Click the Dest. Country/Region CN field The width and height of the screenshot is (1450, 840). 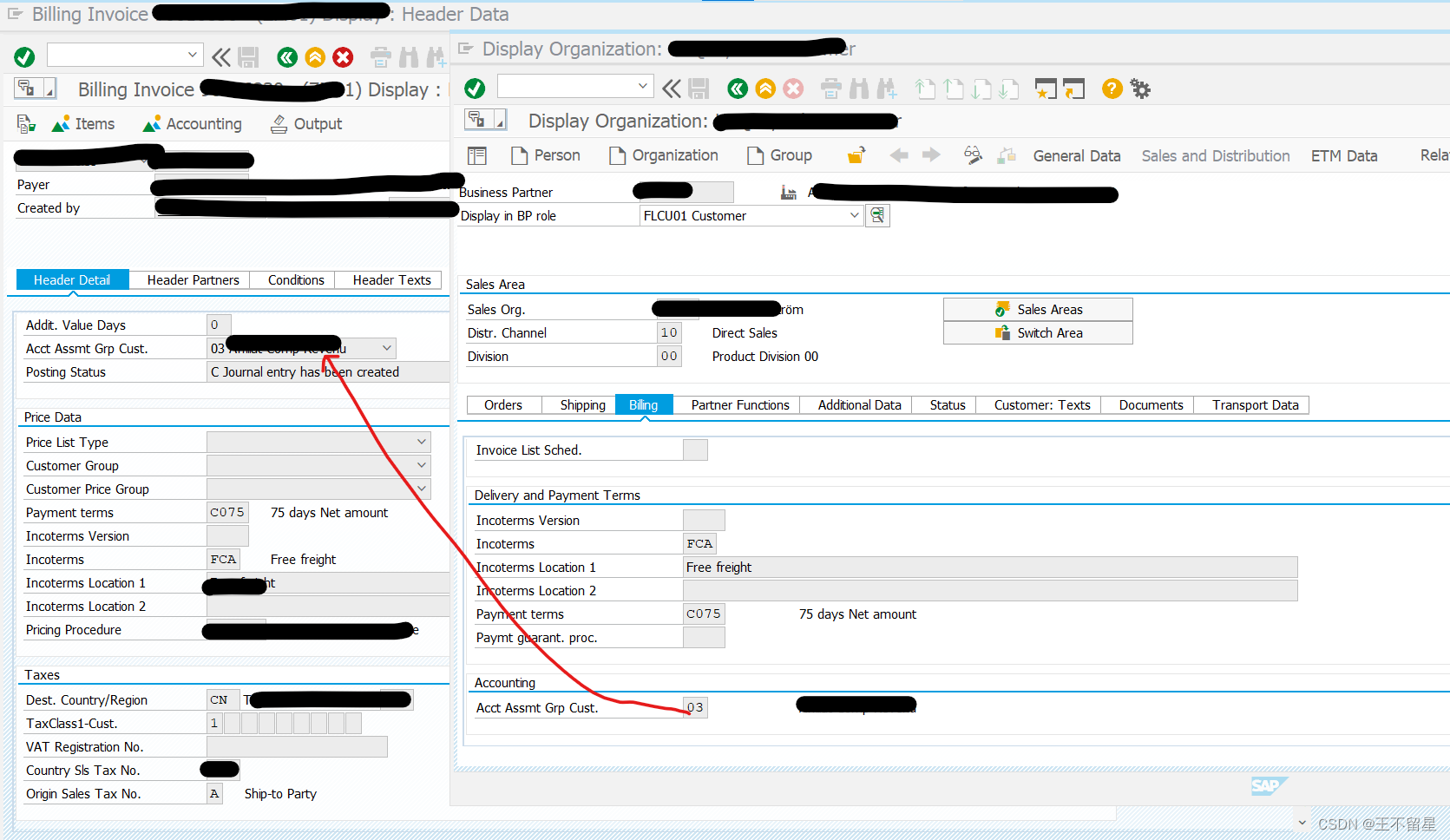(x=223, y=700)
